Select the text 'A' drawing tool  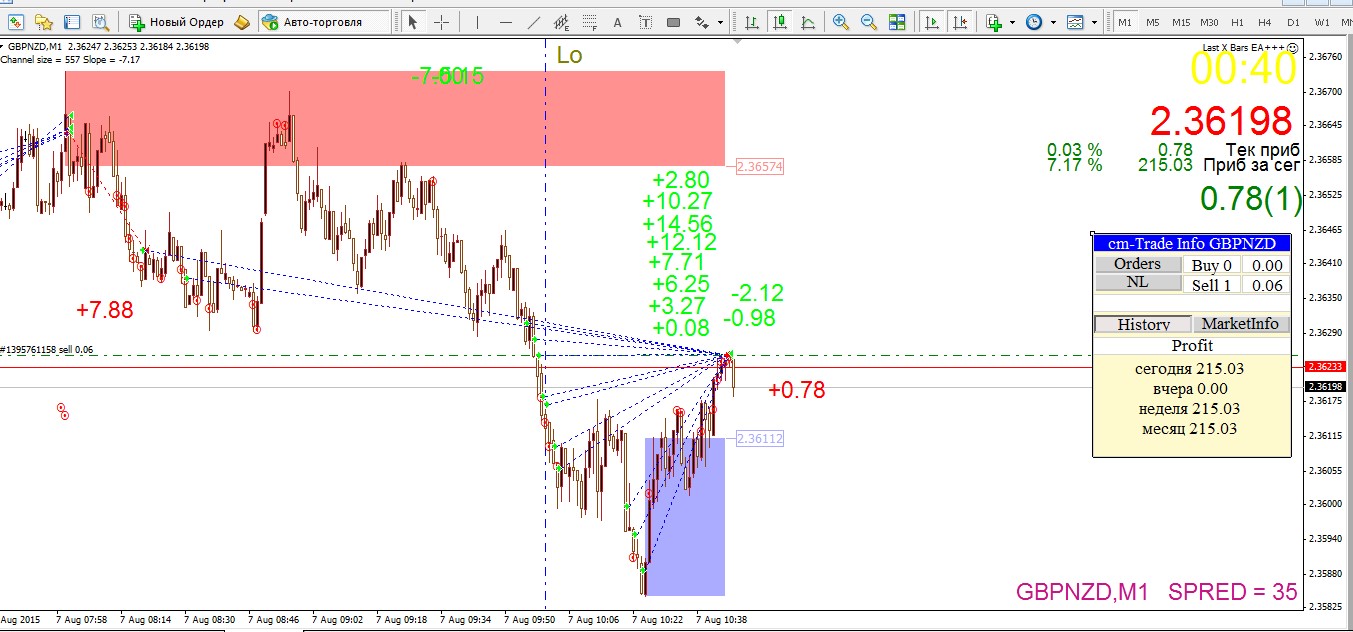[x=617, y=21]
